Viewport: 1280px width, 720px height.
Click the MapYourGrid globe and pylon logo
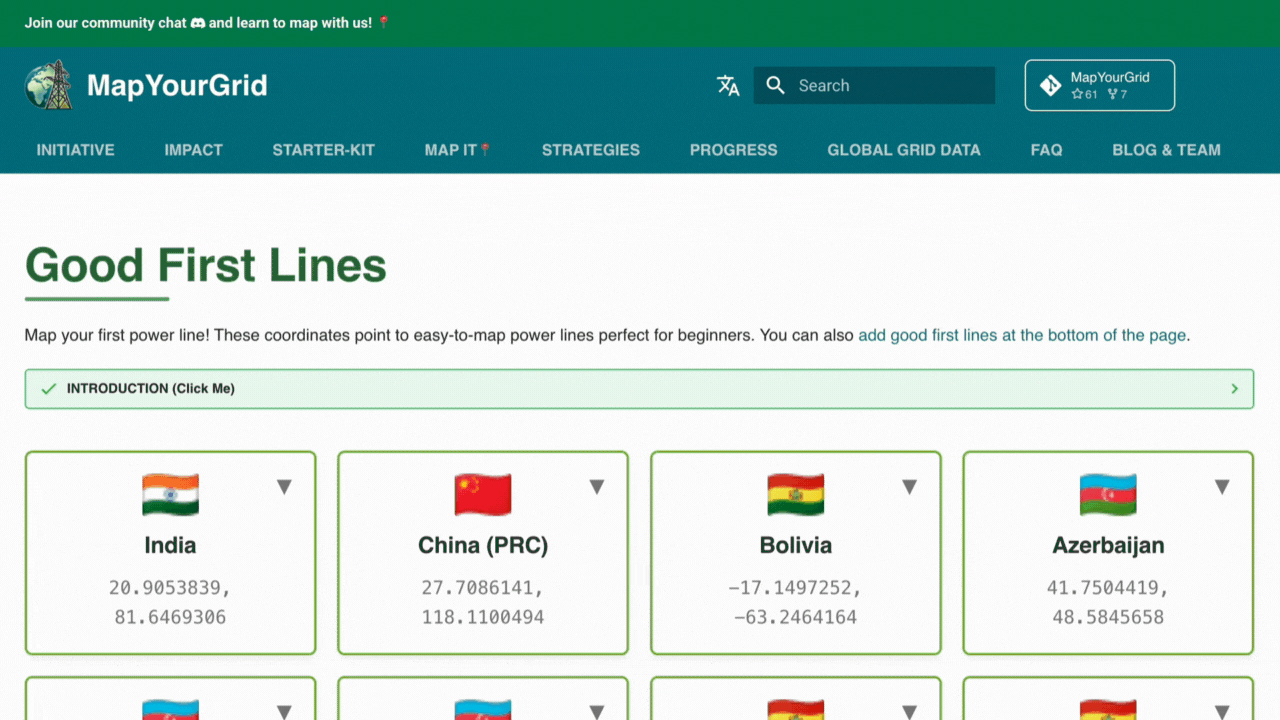(x=49, y=85)
